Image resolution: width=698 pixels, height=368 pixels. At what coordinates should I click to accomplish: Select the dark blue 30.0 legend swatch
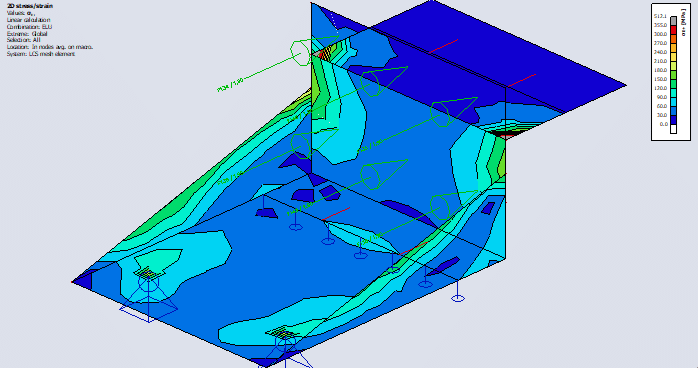point(673,120)
